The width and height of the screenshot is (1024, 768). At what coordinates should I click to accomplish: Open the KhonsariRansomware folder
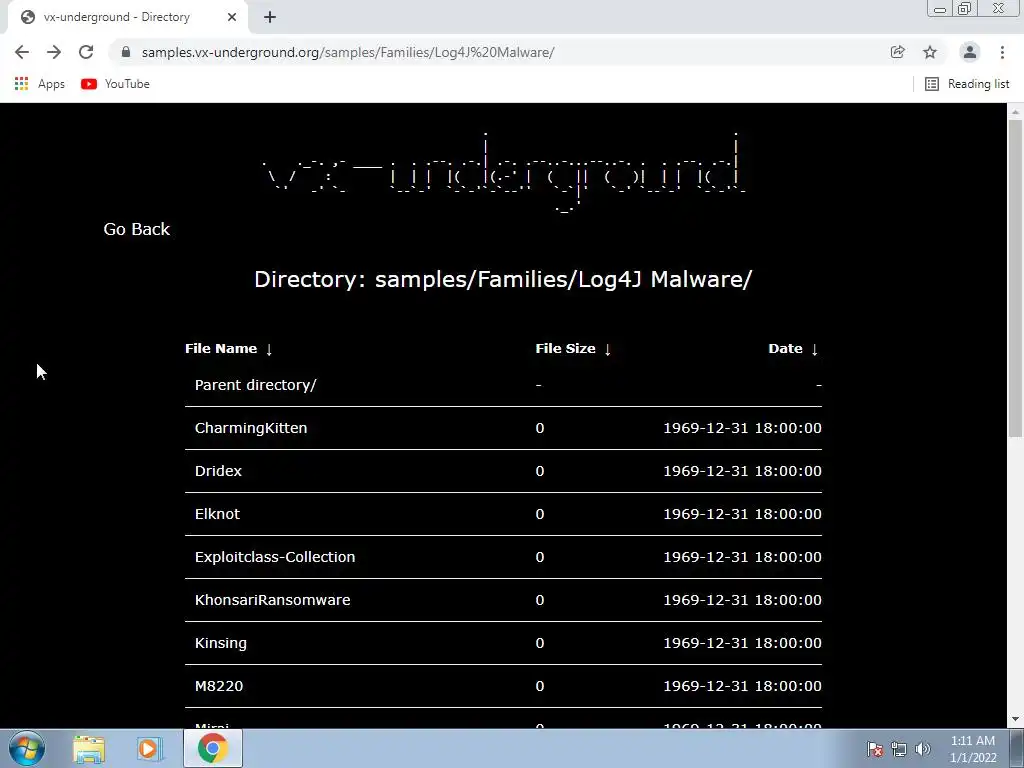272,601
